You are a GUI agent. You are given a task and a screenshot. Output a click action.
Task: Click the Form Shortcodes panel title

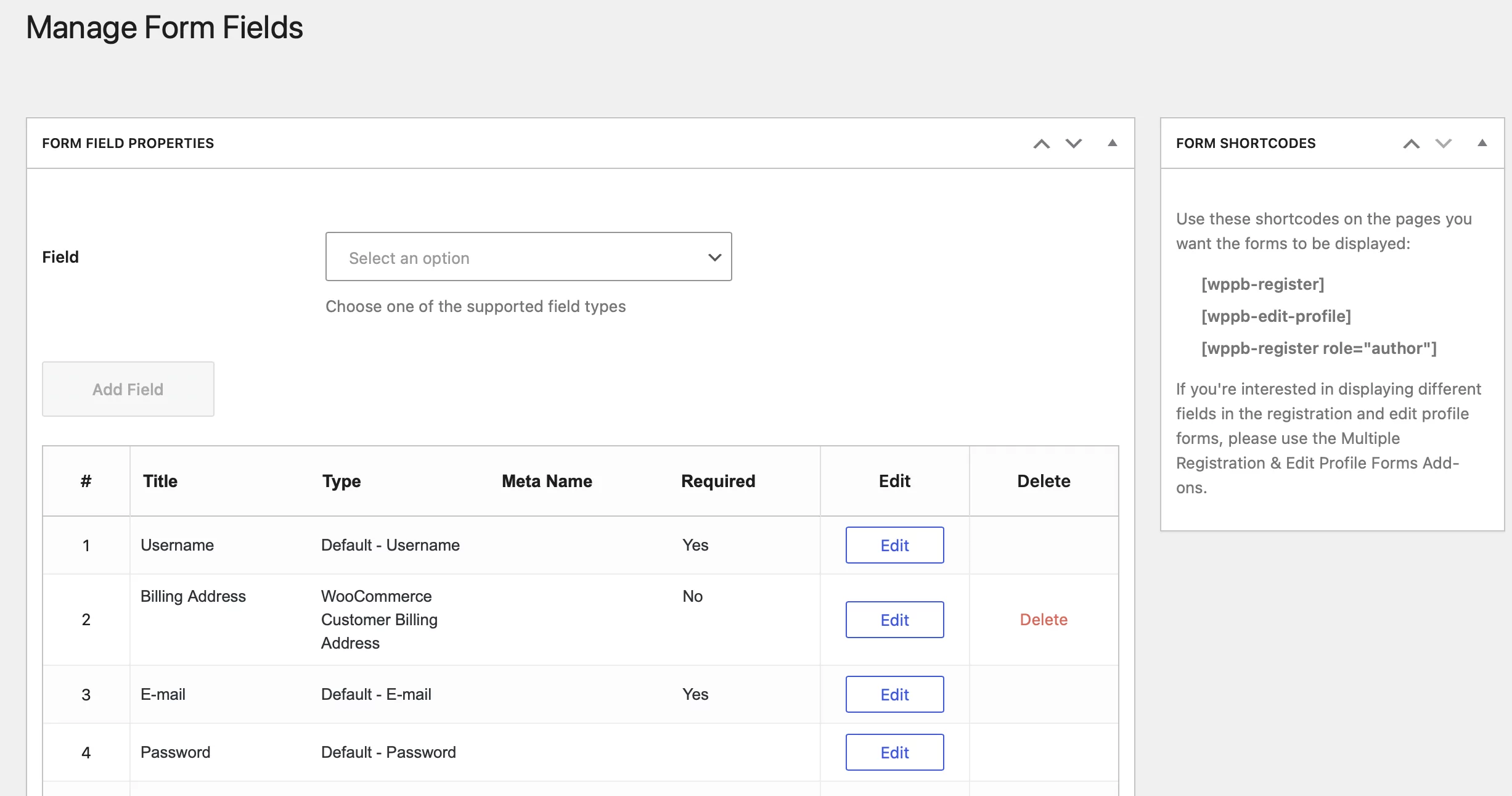1246,143
